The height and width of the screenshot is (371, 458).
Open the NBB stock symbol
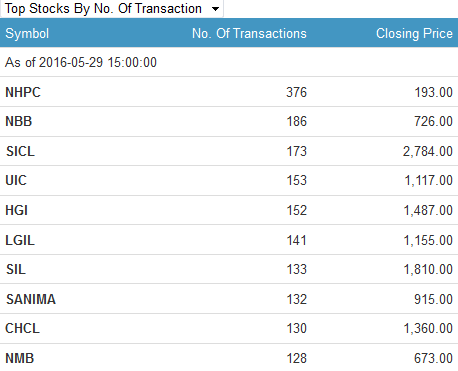[x=19, y=121]
